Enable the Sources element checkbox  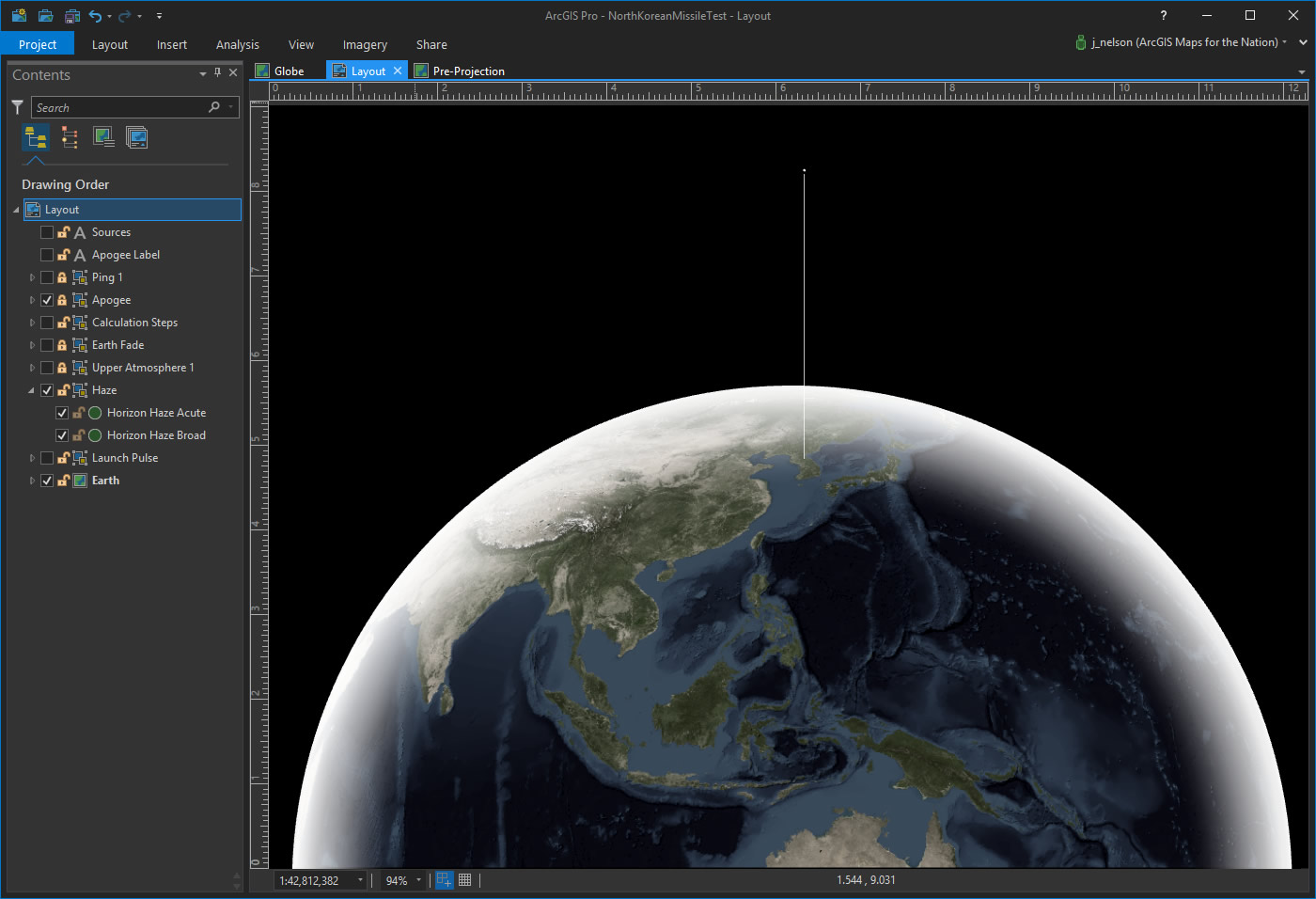[47, 232]
